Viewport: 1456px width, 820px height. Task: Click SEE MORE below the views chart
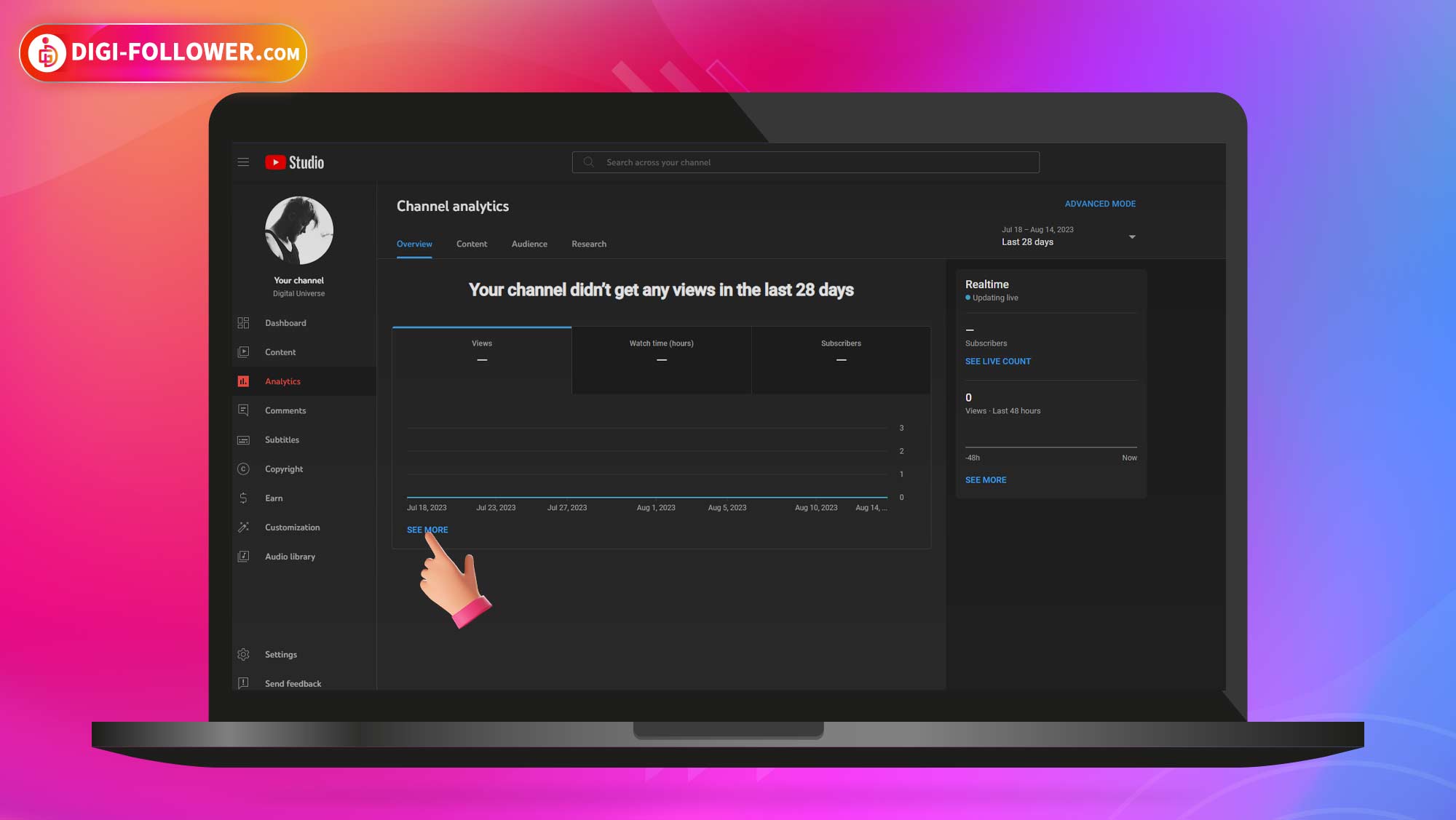pyautogui.click(x=427, y=530)
